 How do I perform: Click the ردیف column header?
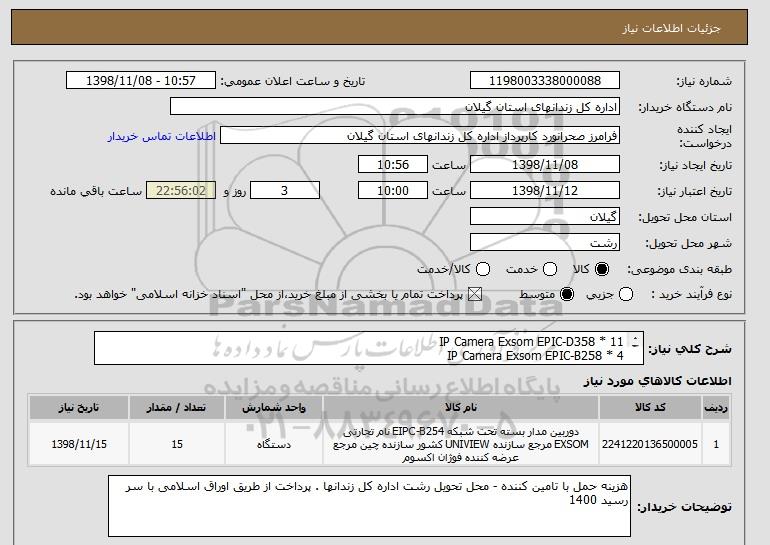tap(715, 408)
